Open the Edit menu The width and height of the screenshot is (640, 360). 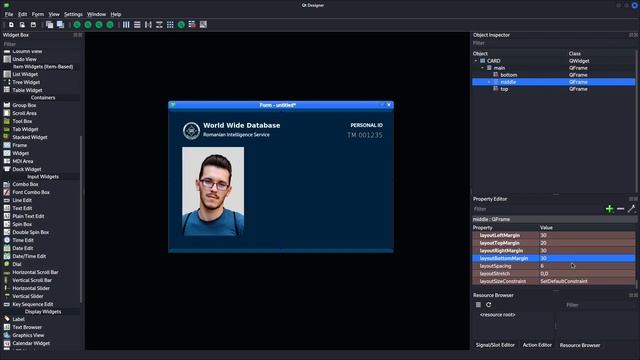(22, 14)
